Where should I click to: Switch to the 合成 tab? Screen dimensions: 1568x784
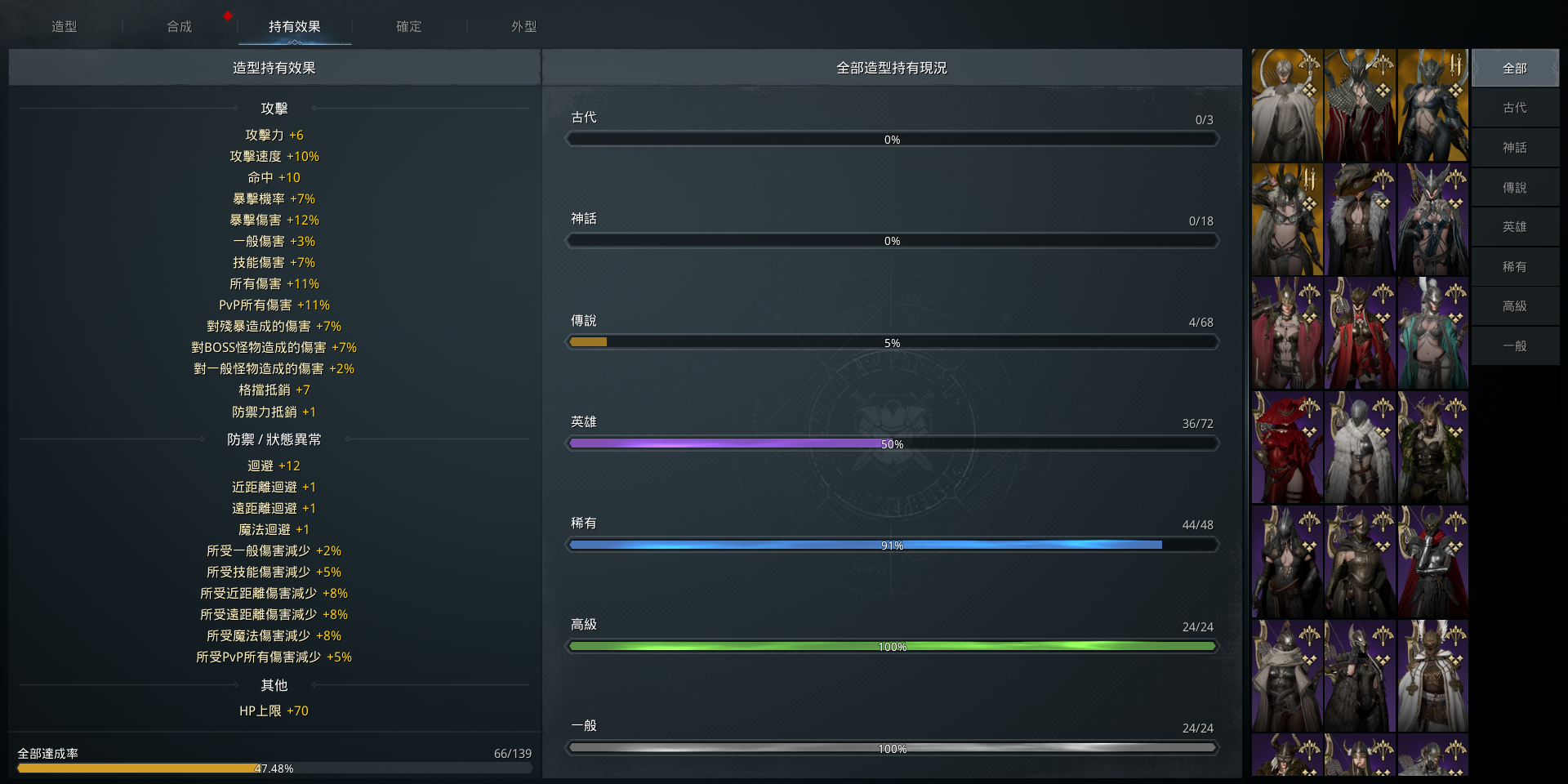click(x=180, y=26)
